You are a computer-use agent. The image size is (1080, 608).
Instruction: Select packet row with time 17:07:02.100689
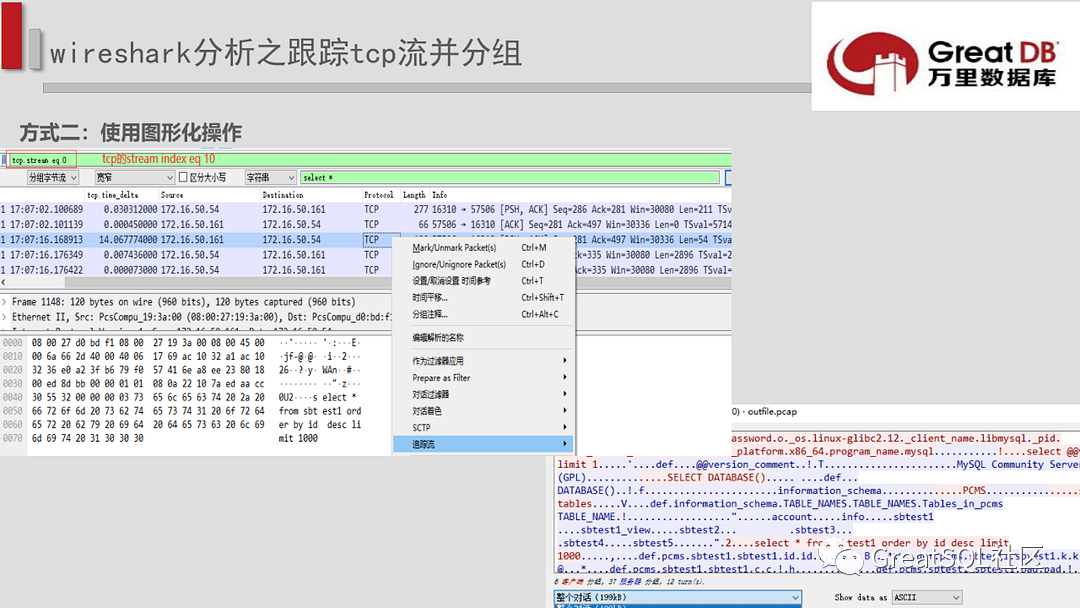point(366,209)
